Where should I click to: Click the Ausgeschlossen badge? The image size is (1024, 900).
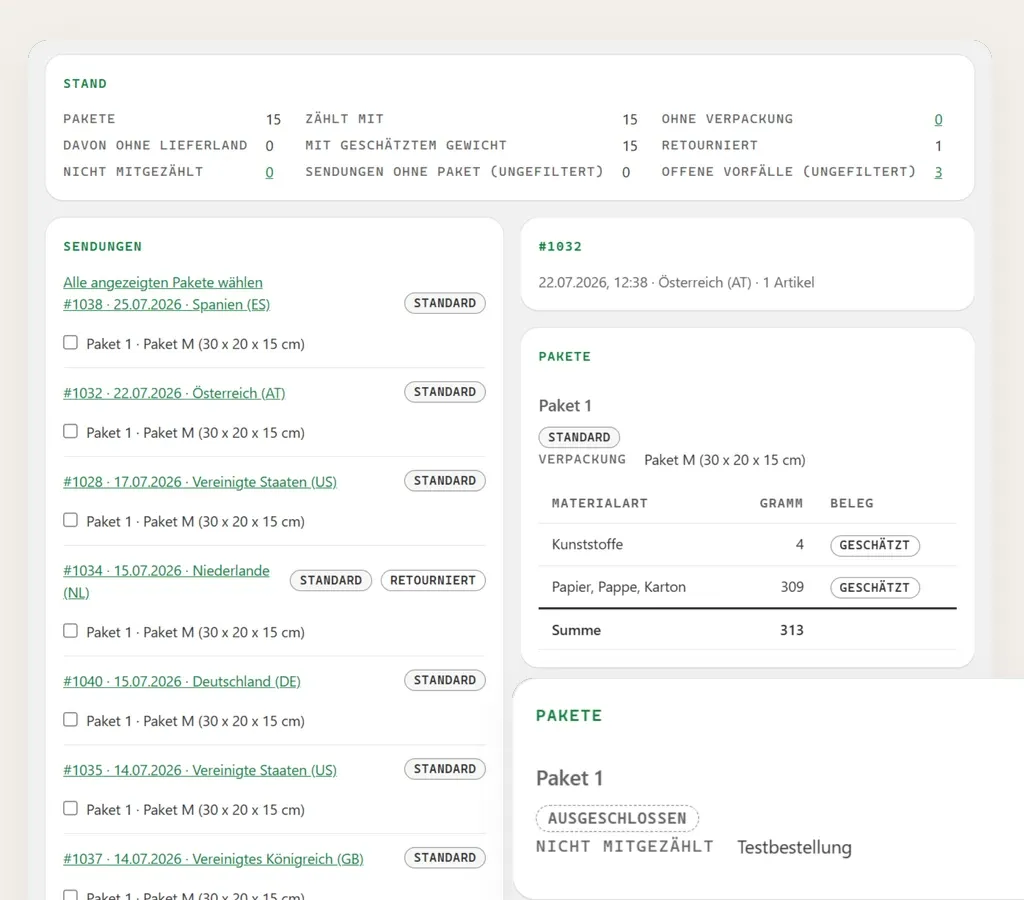point(617,818)
